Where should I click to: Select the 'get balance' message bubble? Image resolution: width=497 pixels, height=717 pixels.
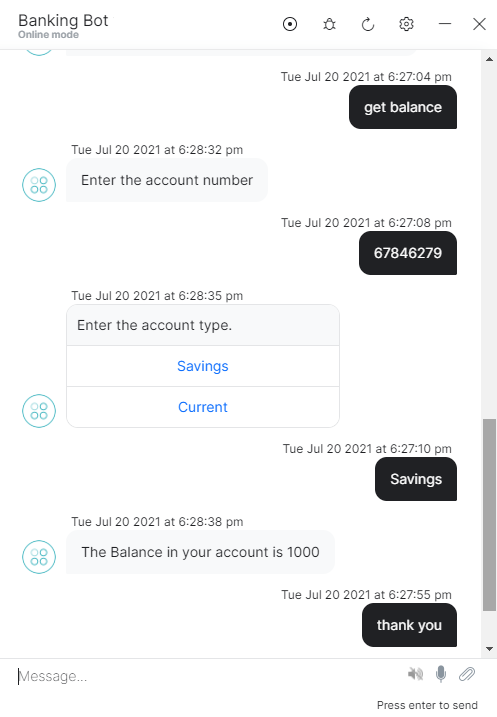403,107
